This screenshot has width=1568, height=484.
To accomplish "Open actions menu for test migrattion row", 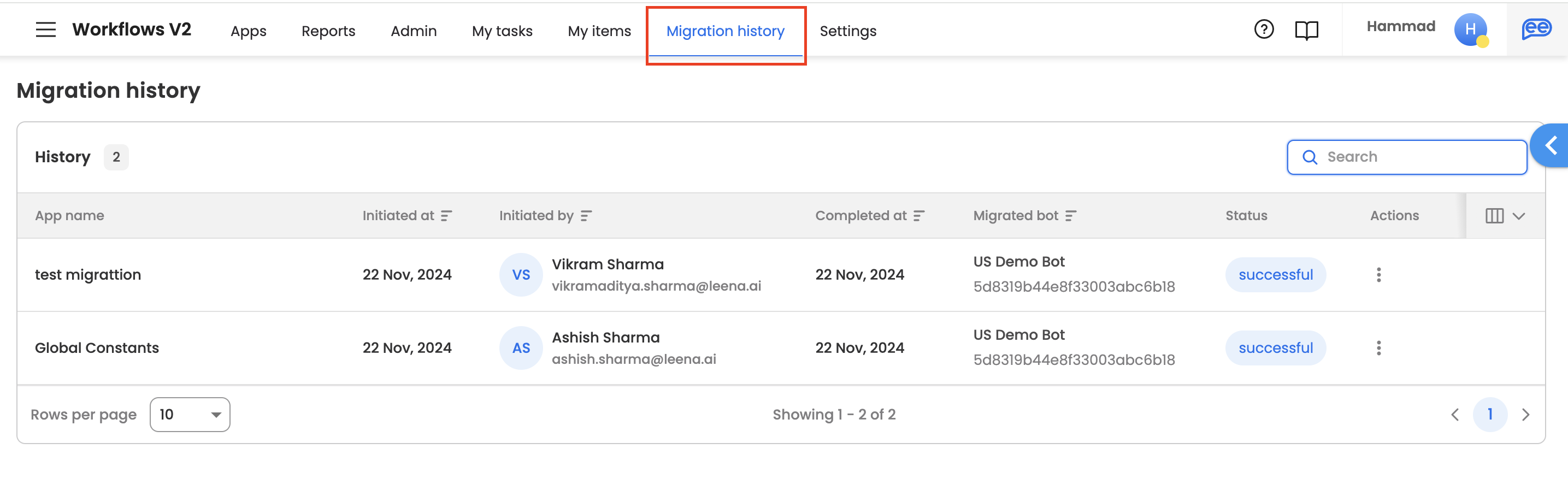I will (x=1379, y=275).
